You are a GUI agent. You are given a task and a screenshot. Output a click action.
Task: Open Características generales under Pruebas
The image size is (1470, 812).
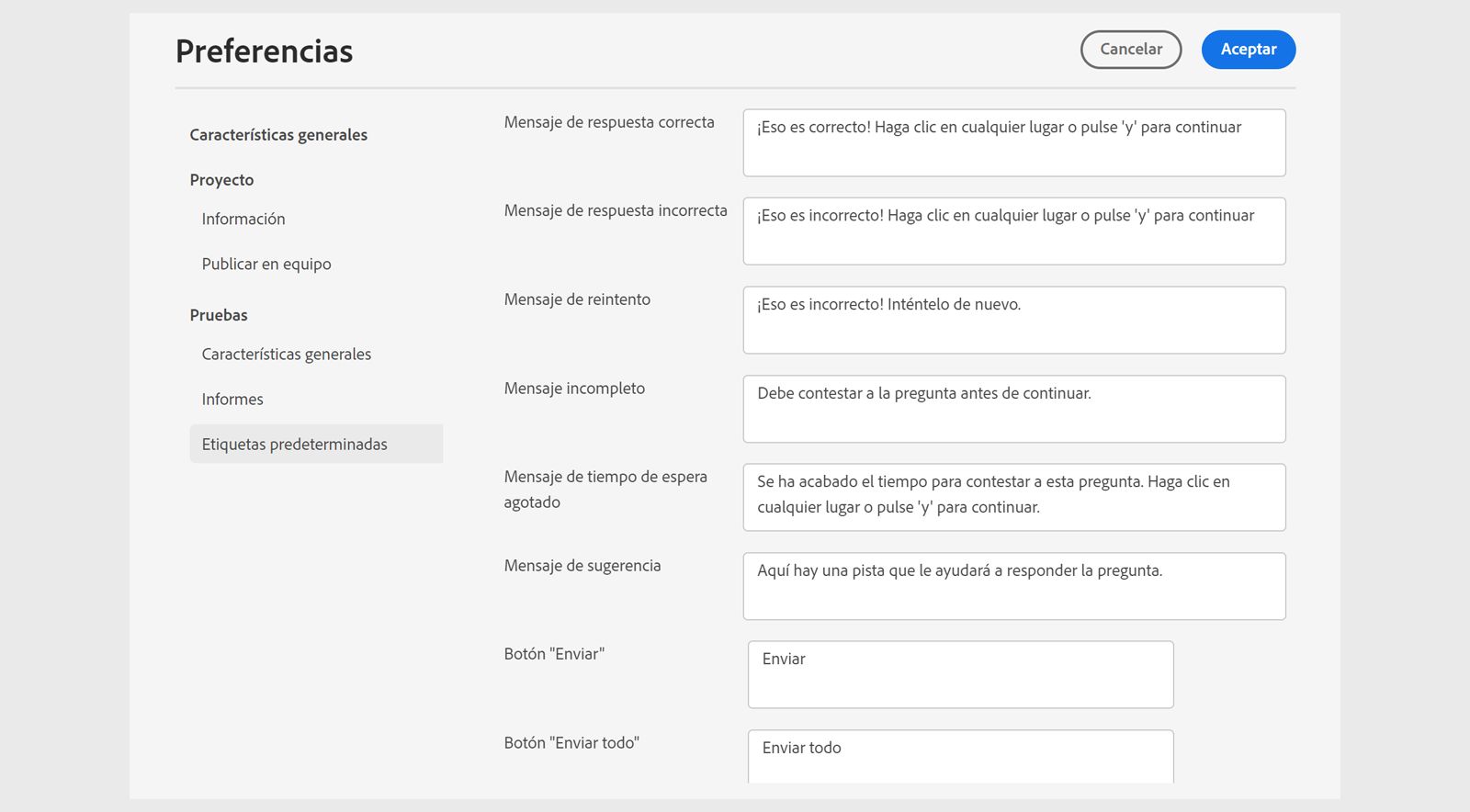(287, 355)
